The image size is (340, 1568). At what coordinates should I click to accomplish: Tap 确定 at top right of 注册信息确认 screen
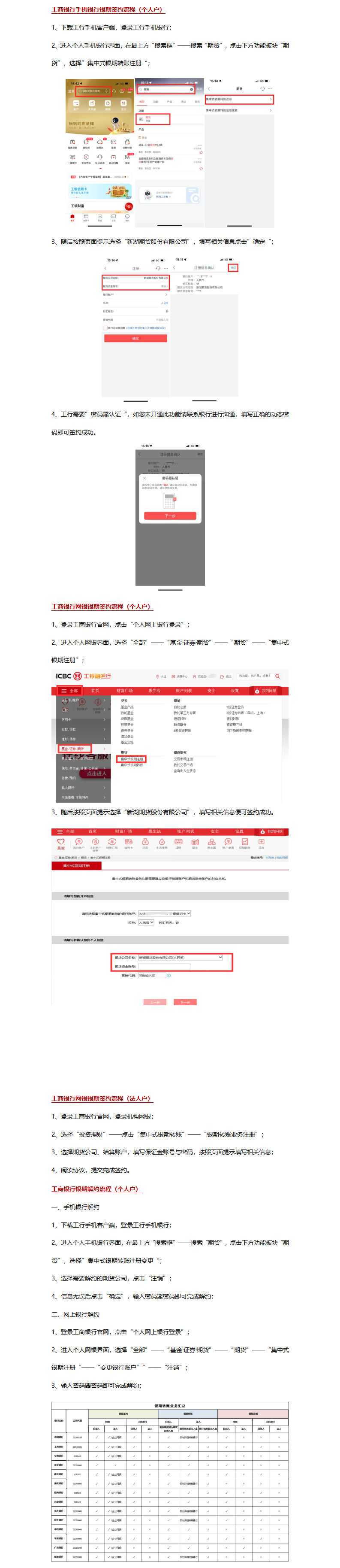[233, 267]
